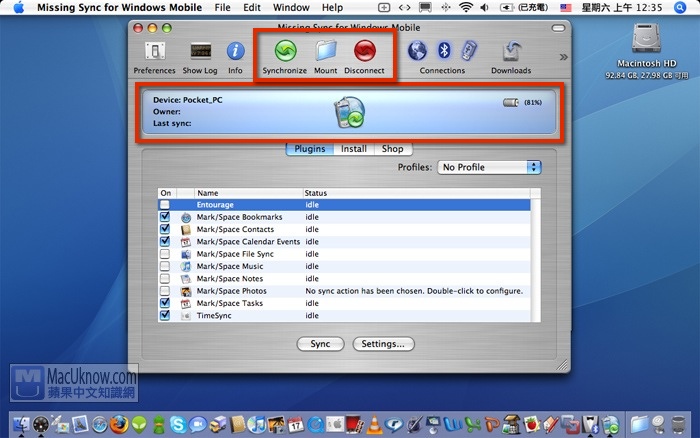Select the Mark/Space File Sync row name
Viewport: 700px width, 438px height.
[x=235, y=254]
